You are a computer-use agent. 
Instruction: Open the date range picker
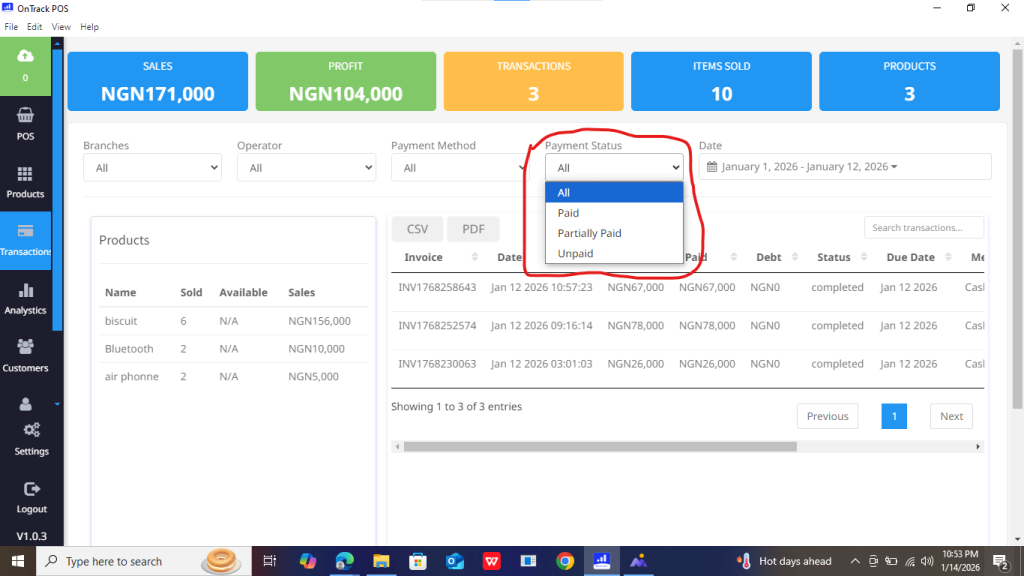845,167
